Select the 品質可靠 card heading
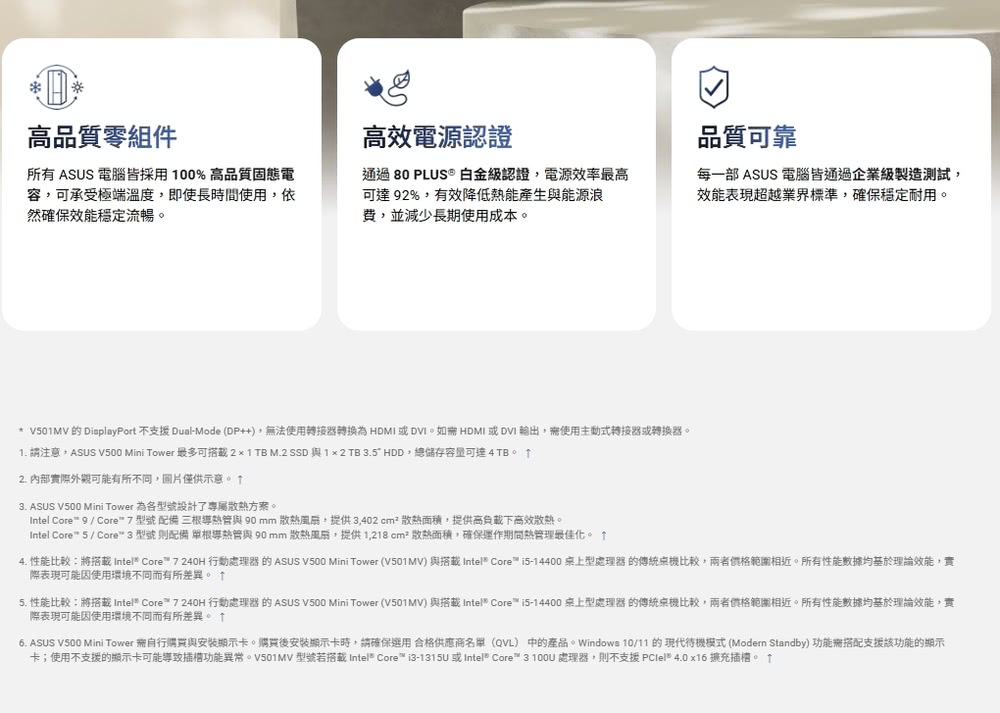Screen dimensions: 1000x713 (x=747, y=137)
